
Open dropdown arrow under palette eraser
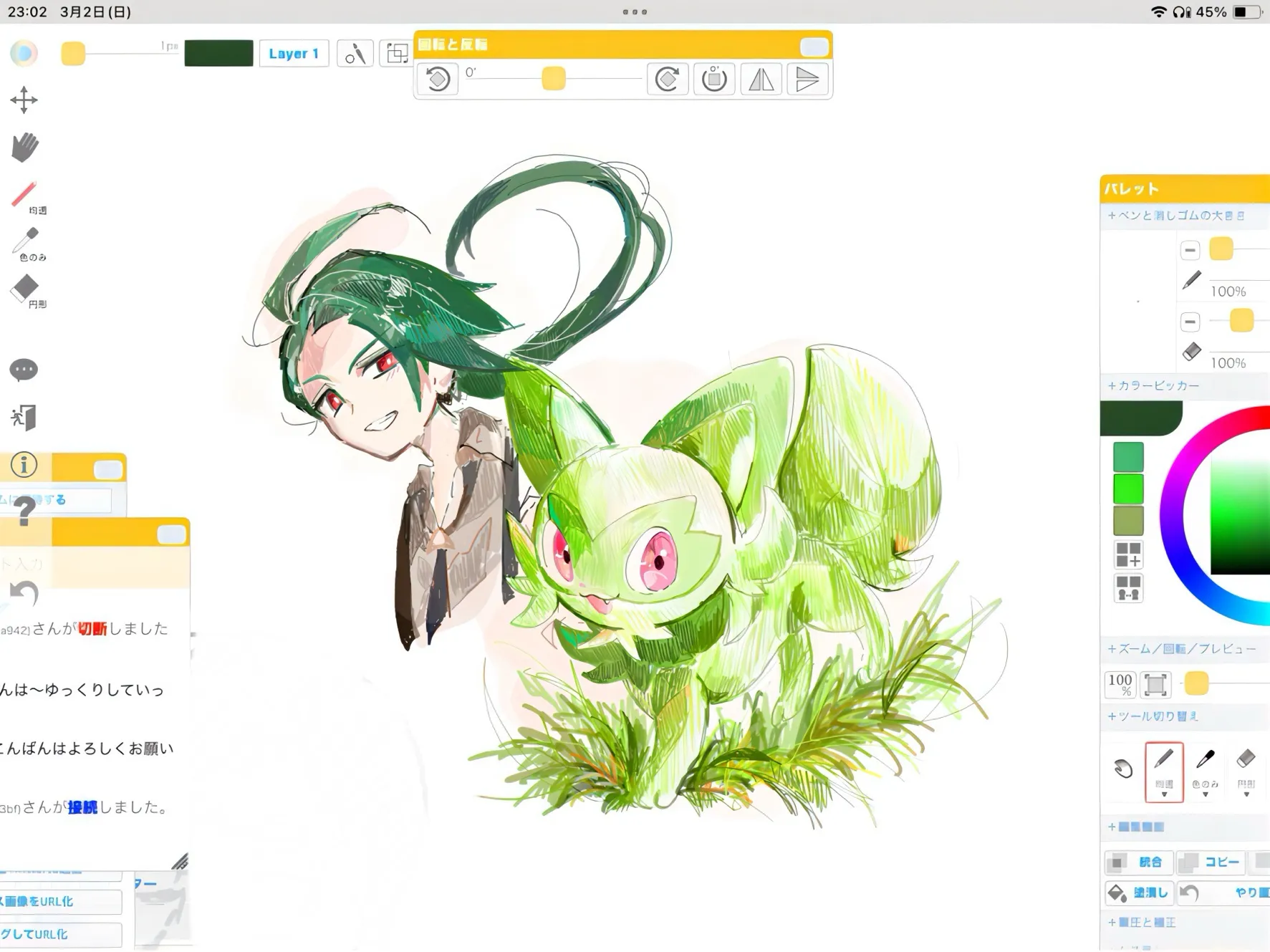click(x=1246, y=794)
